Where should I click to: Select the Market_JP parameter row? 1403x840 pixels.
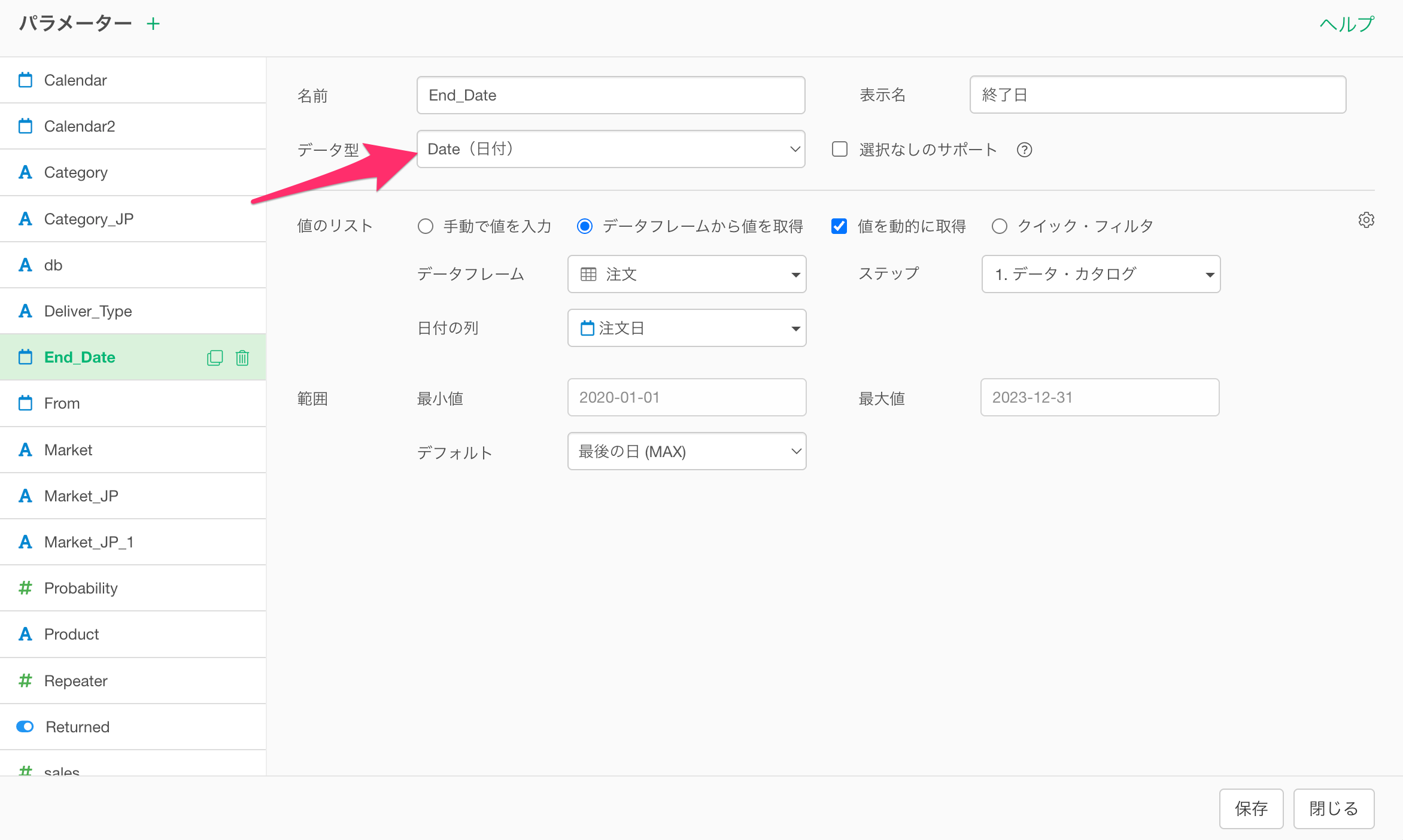click(x=133, y=496)
